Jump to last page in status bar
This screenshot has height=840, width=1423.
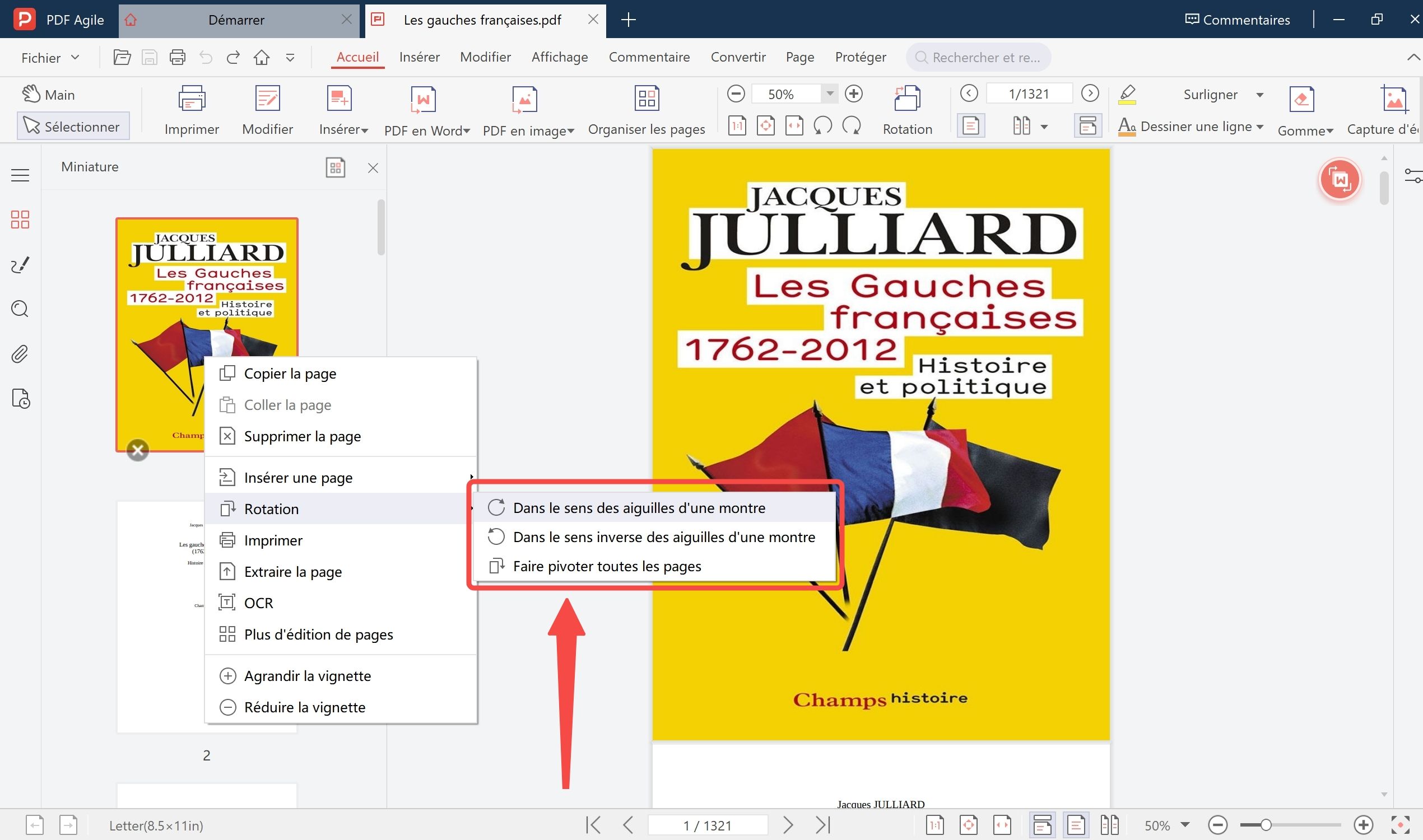click(x=823, y=825)
